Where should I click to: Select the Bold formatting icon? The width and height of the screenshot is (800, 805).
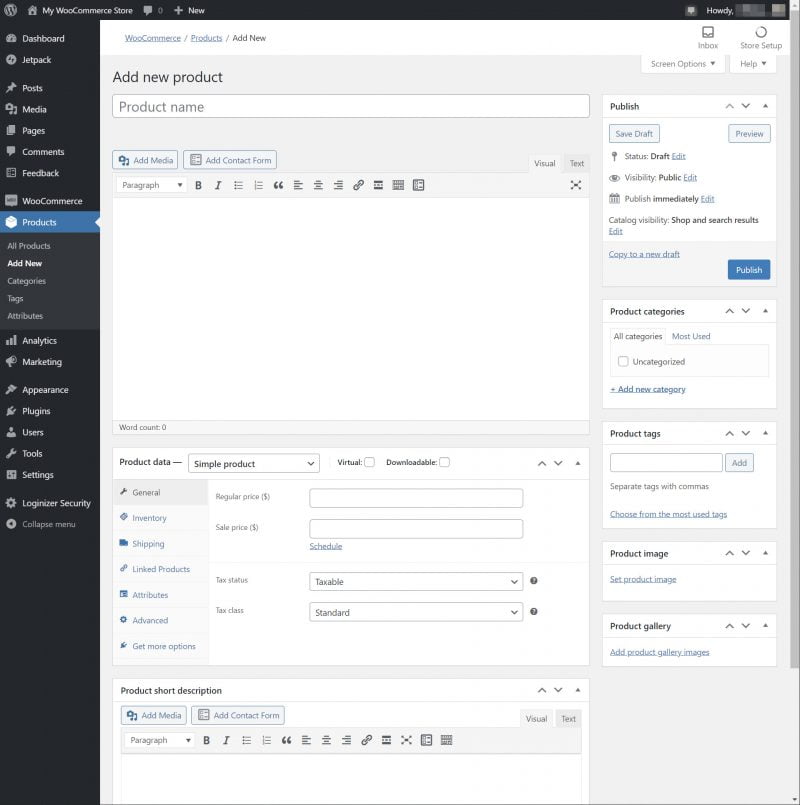(198, 185)
